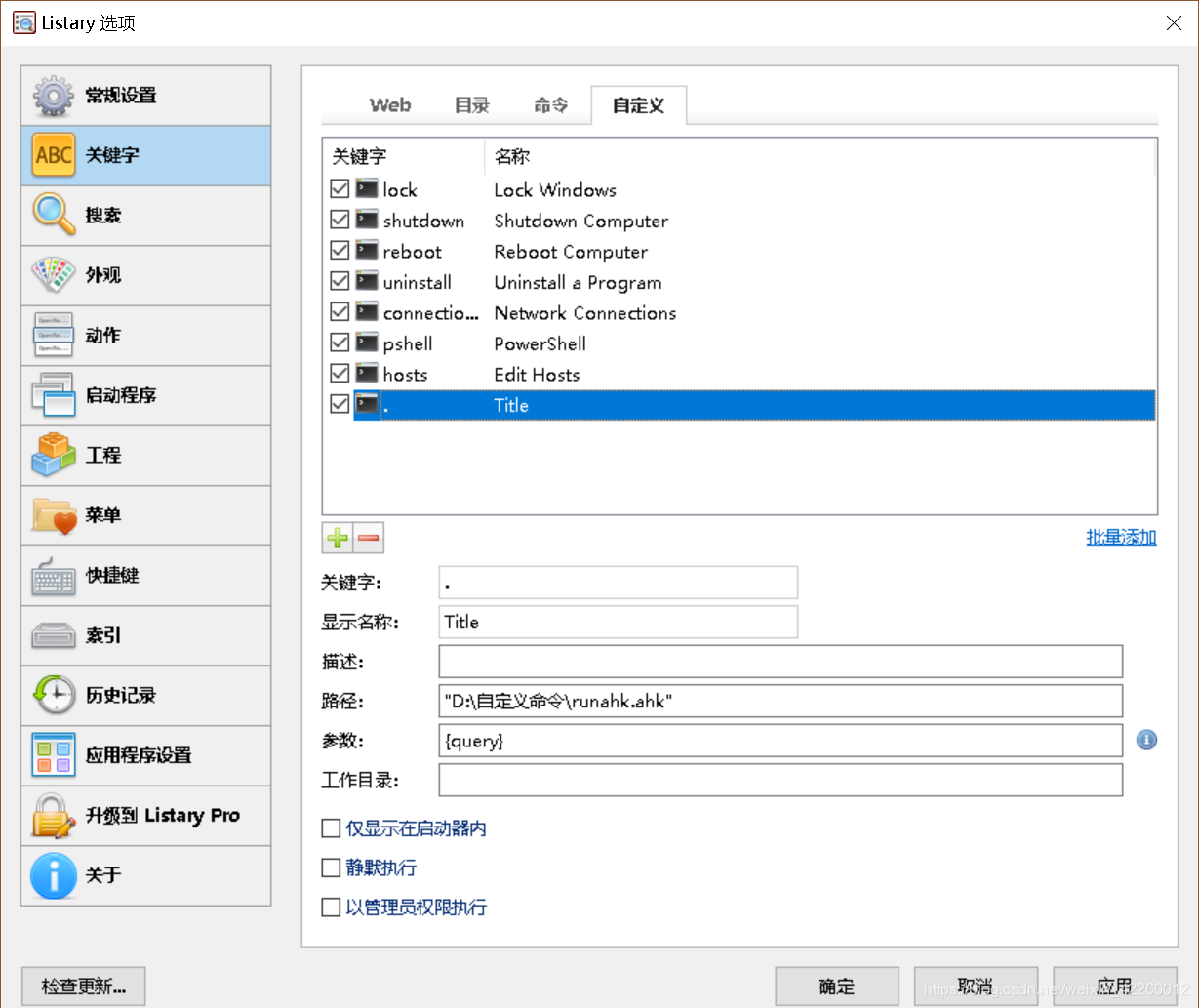Open the 搜索 magnifier icon
The height and width of the screenshot is (1008, 1199).
point(53,215)
